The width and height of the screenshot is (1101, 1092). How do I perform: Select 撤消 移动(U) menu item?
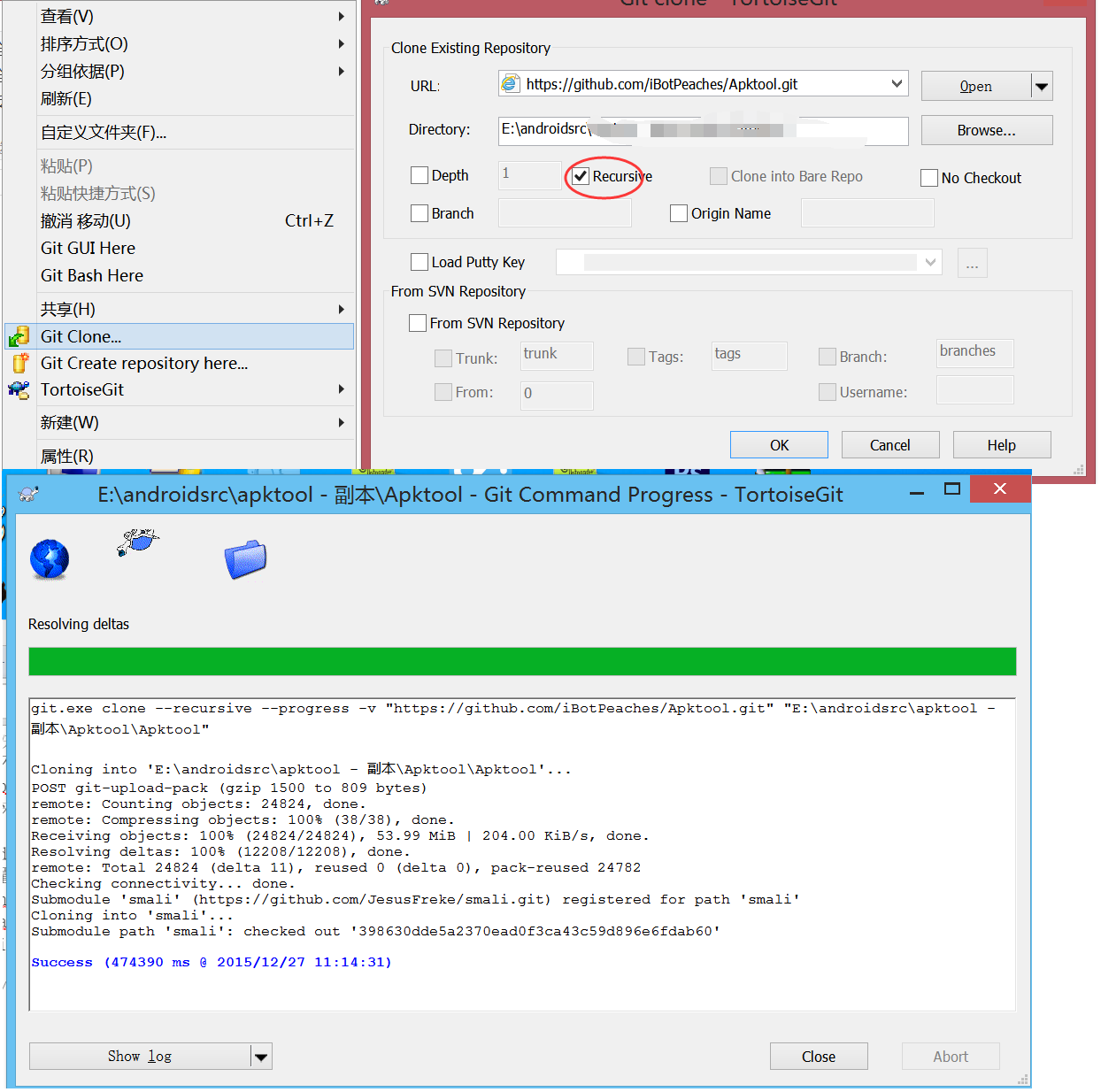(x=180, y=220)
